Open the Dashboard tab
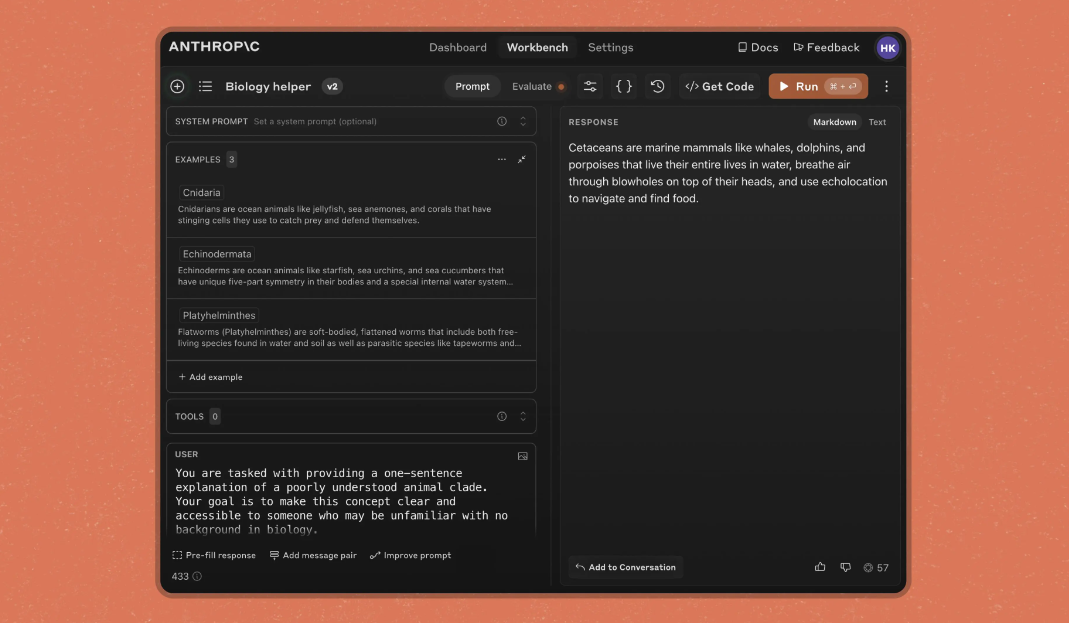 coord(458,48)
